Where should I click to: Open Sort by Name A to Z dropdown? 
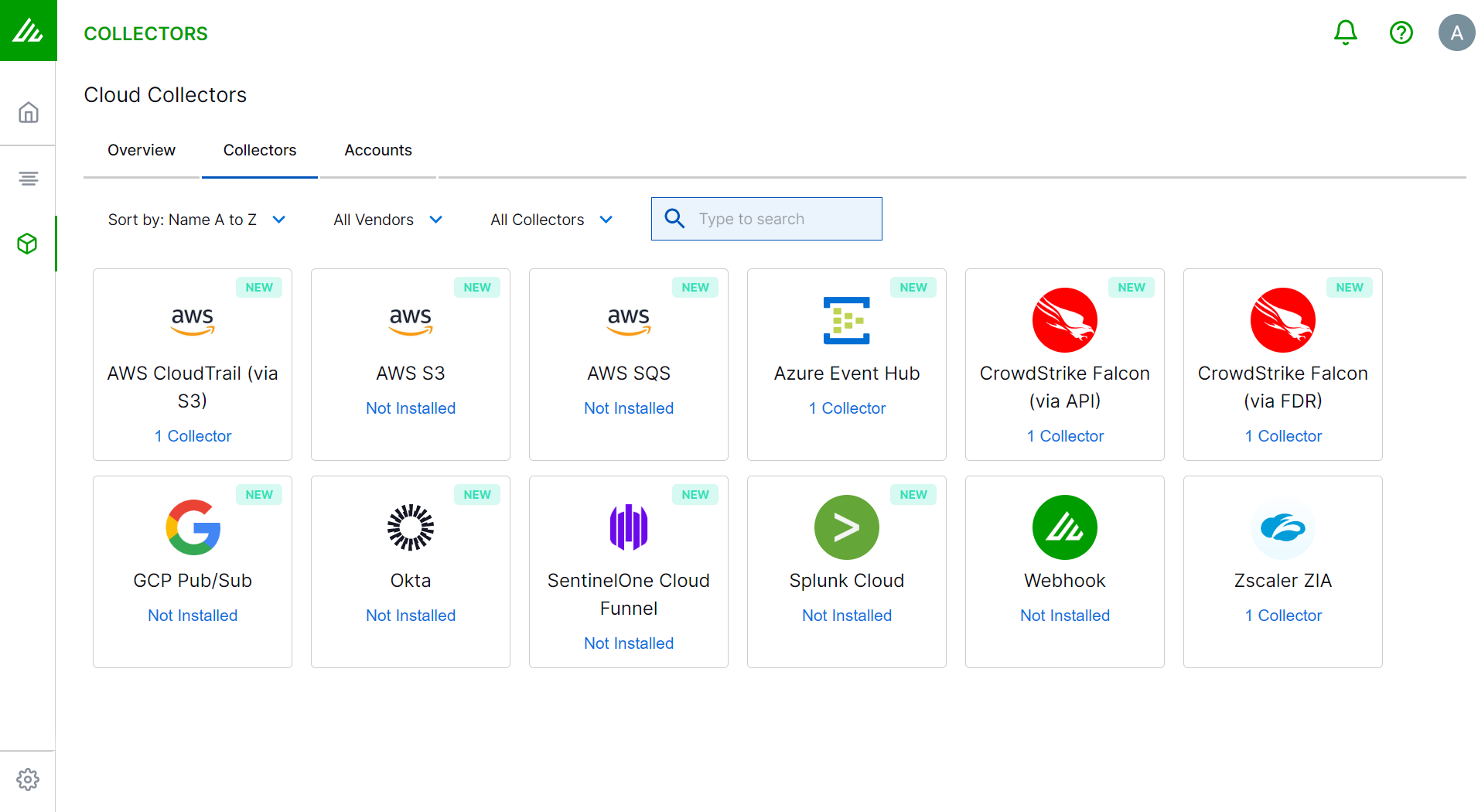click(197, 220)
